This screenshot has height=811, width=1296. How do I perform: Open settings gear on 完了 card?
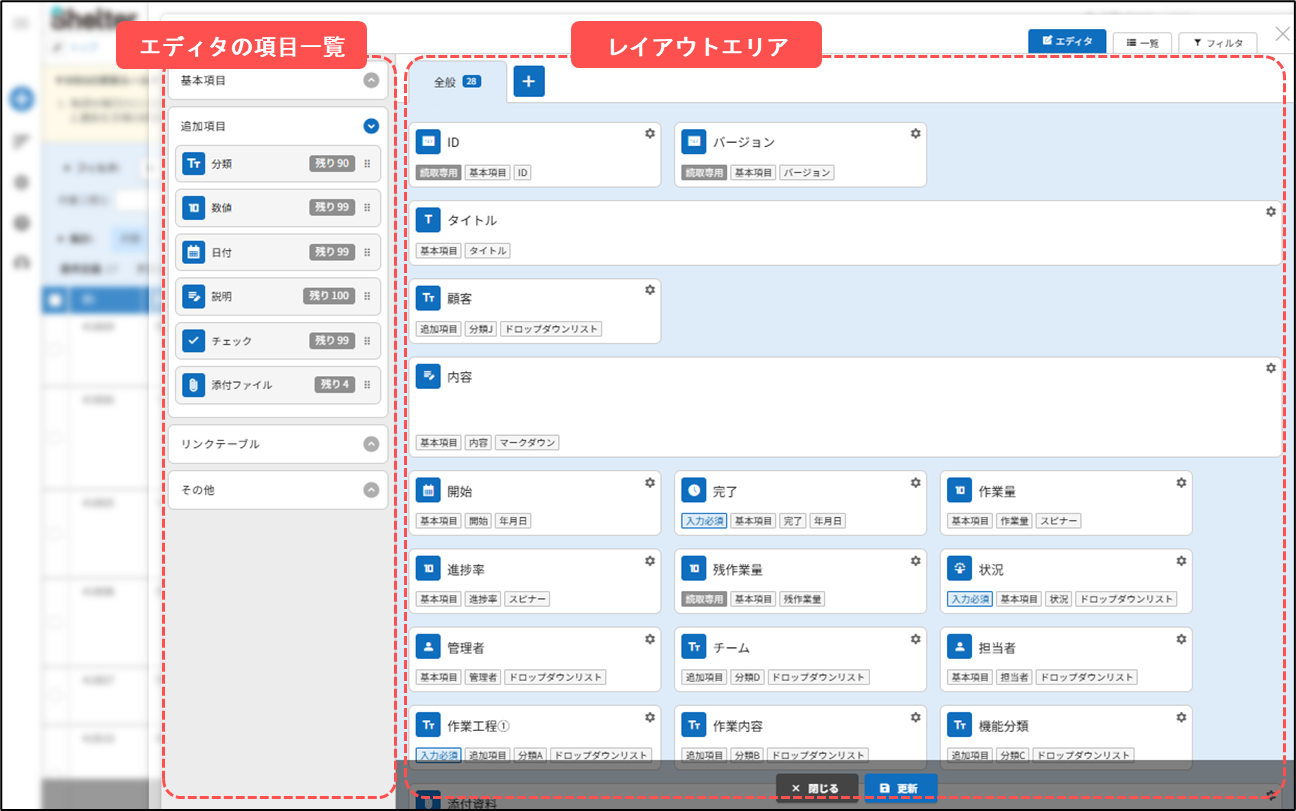coord(915,482)
